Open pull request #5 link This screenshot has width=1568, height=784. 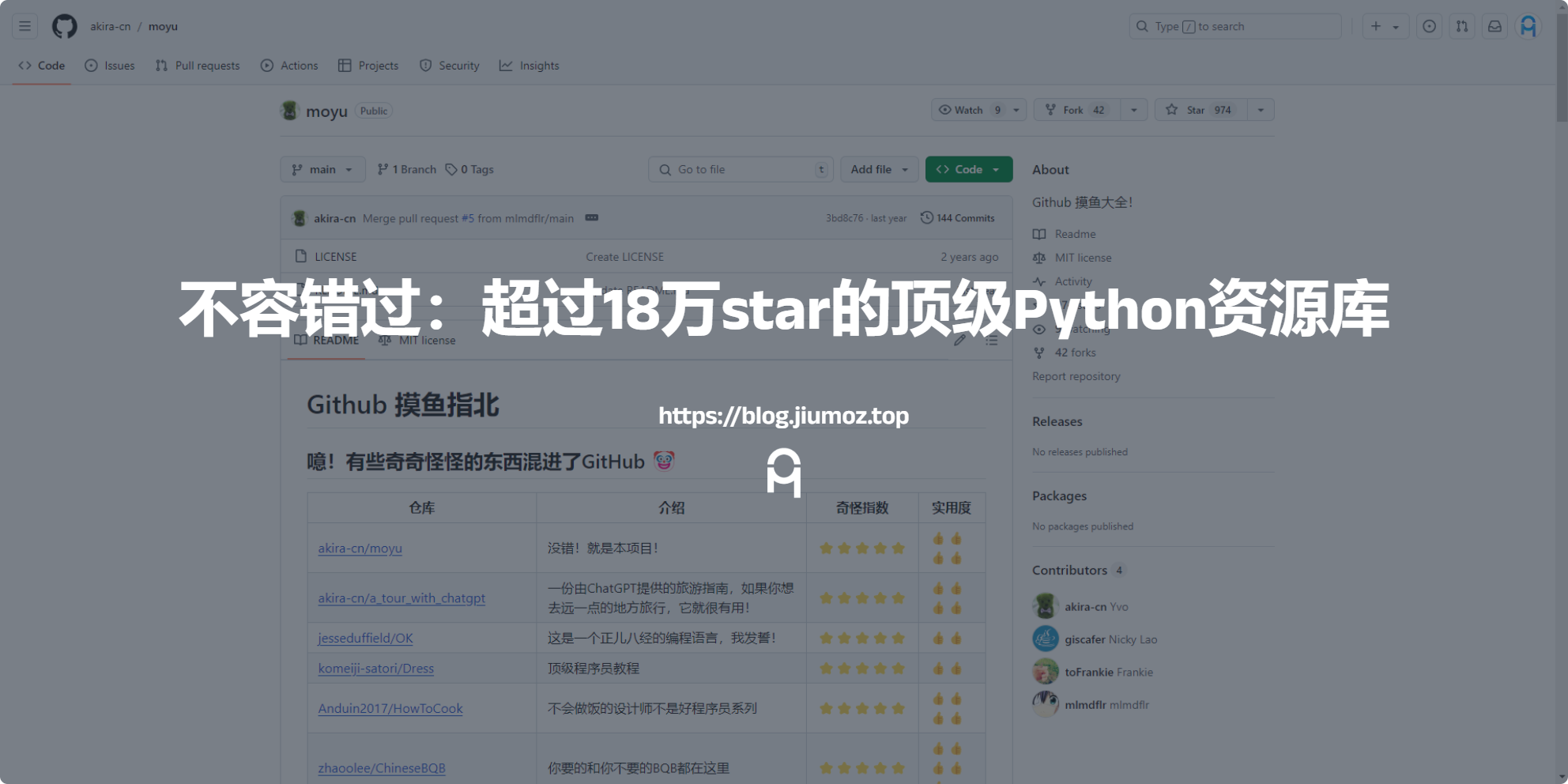(x=468, y=218)
